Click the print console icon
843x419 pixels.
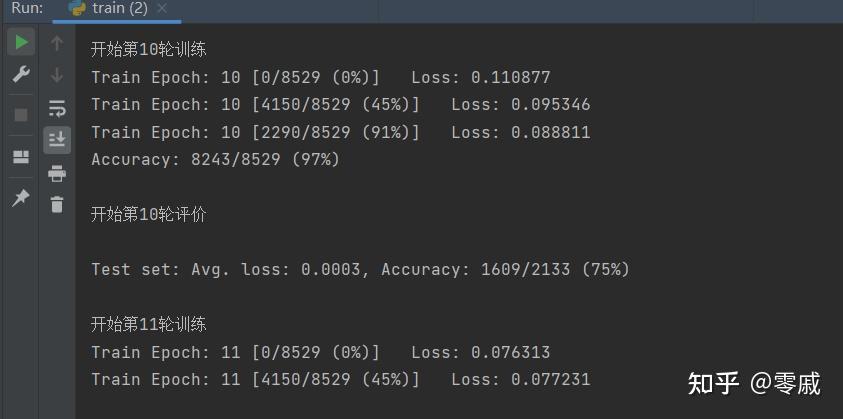click(56, 173)
